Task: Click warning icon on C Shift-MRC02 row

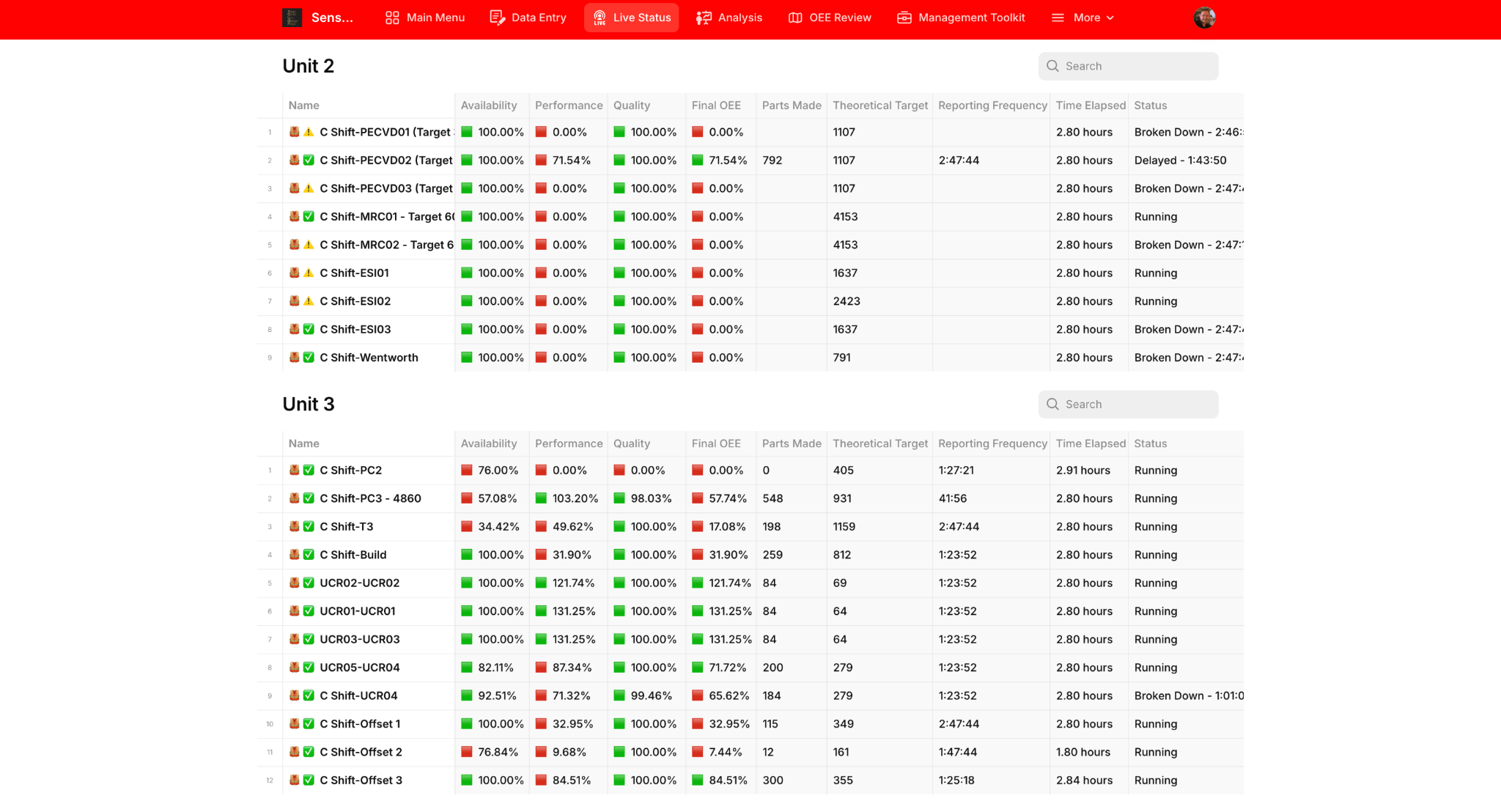Action: pos(309,245)
